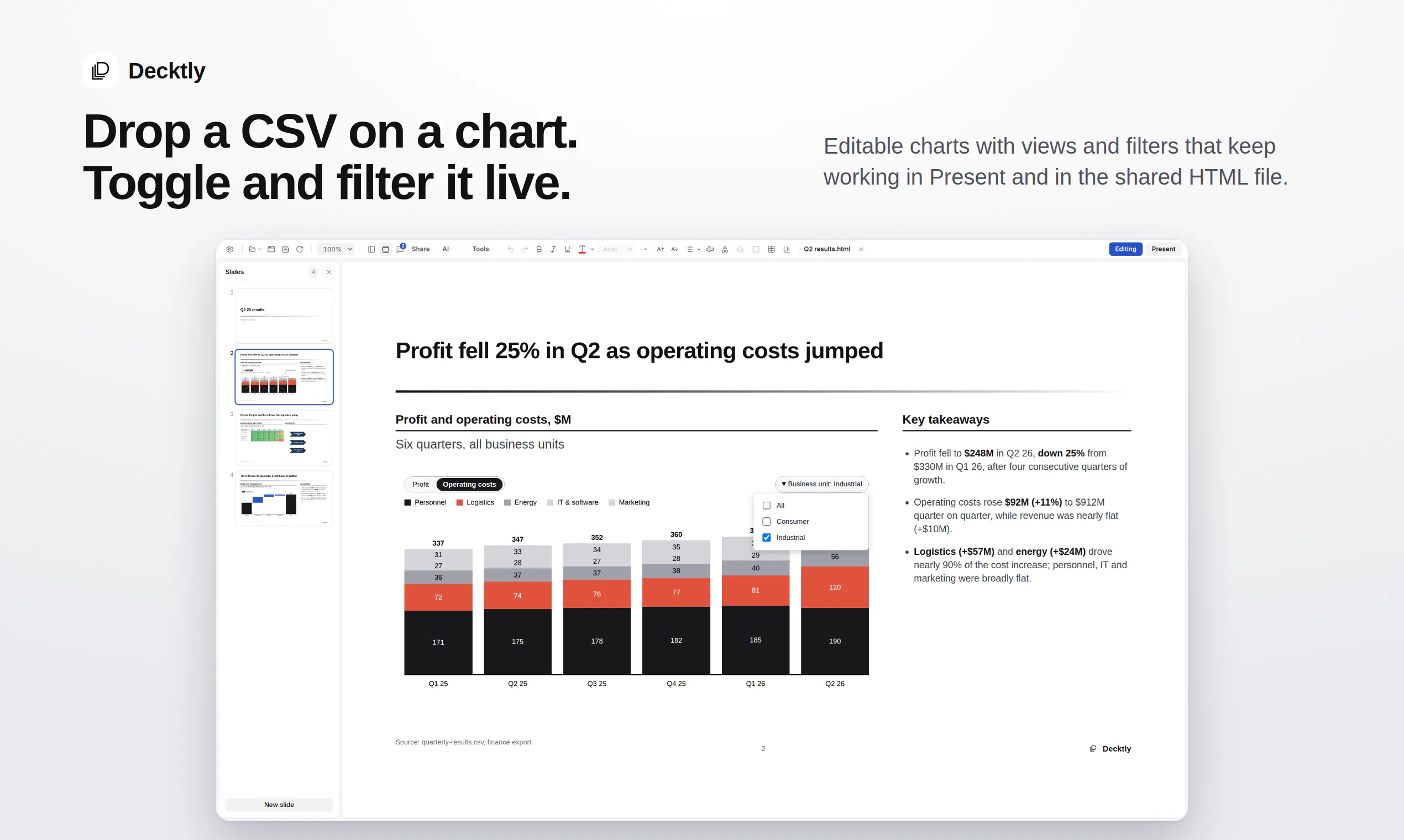The image size is (1404, 840).
Task: Click the open file folder icon
Action: pyautogui.click(x=252, y=249)
